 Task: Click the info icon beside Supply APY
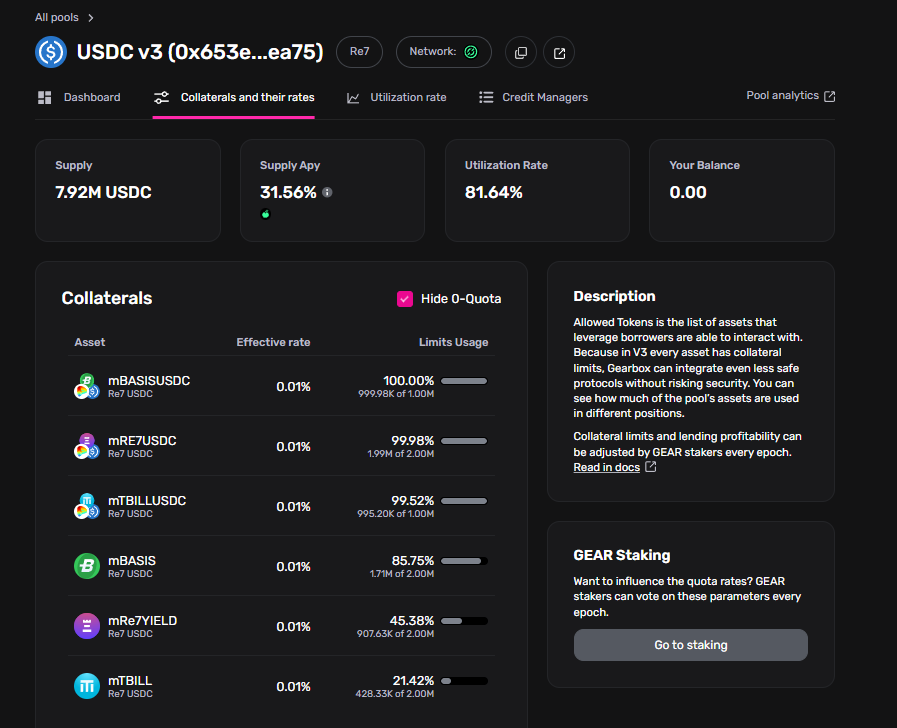tap(327, 192)
